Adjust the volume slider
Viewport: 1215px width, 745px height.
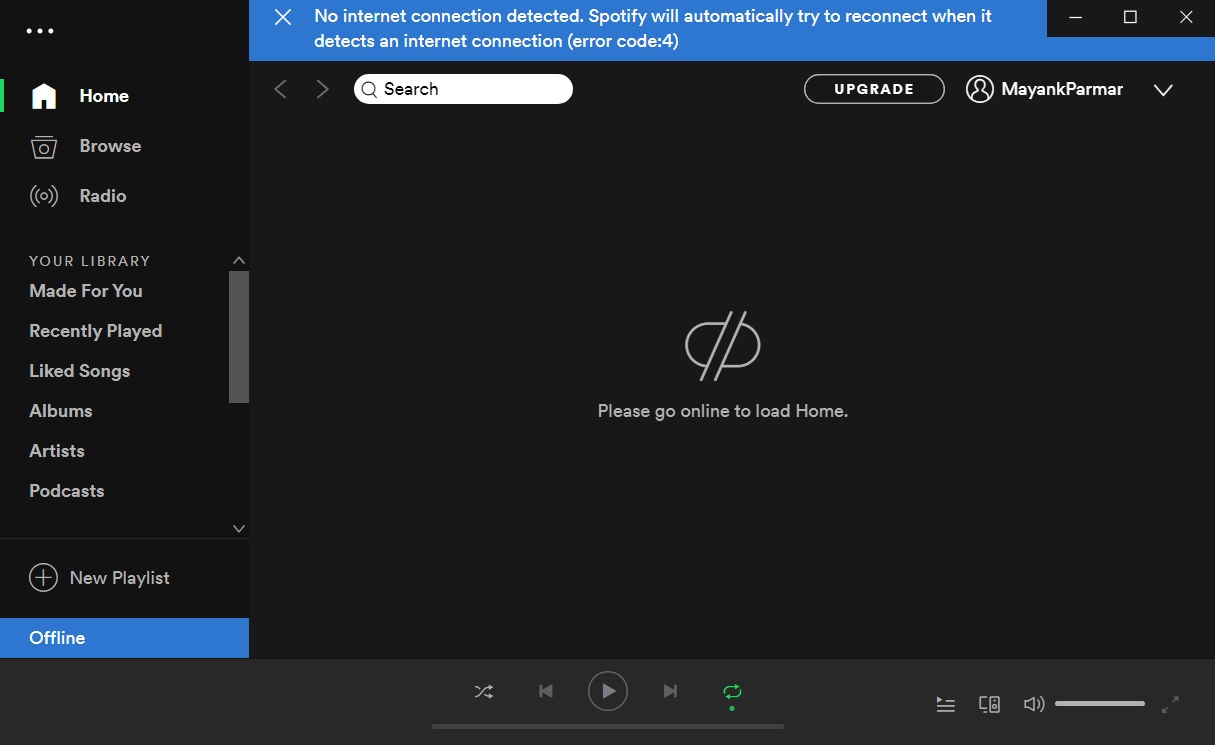[1100, 704]
